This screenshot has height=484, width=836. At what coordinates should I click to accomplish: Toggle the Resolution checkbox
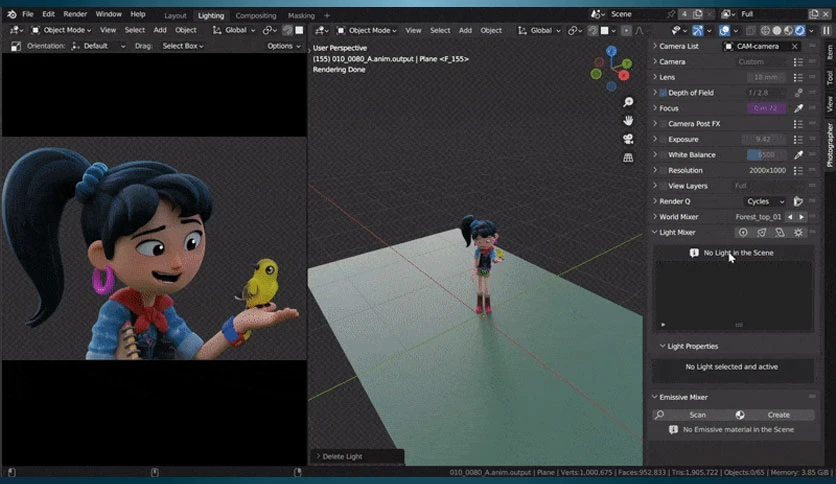(x=663, y=171)
